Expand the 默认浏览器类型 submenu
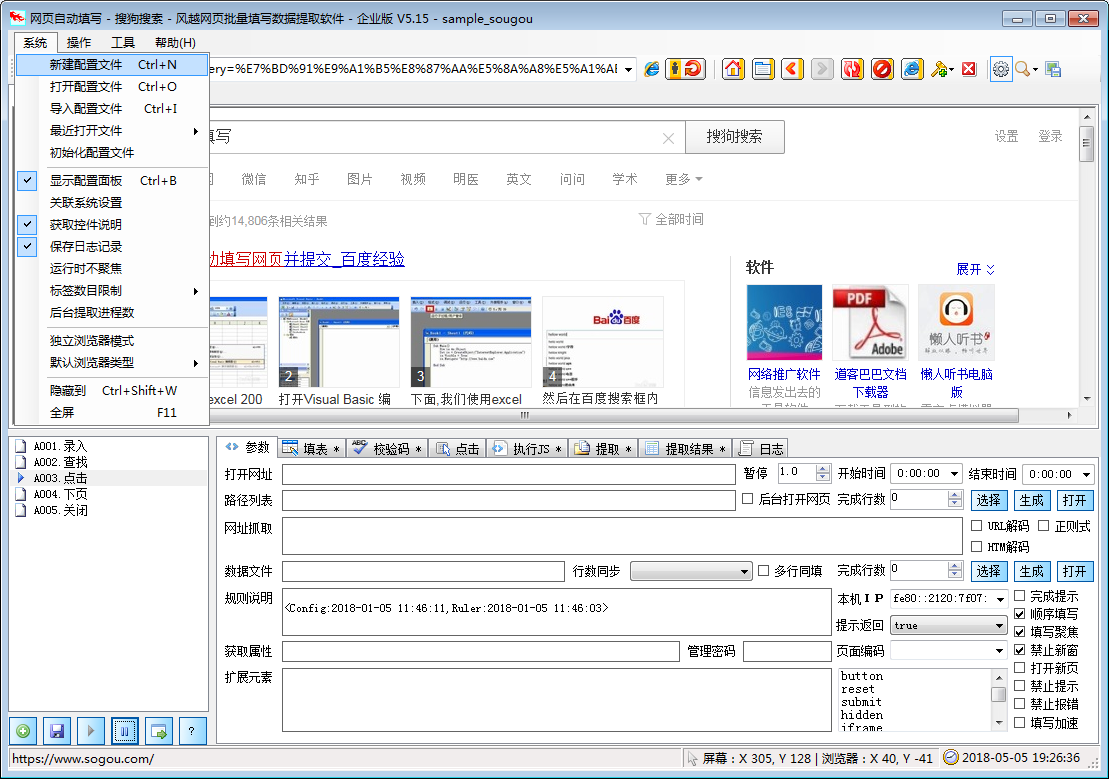1109x779 pixels. point(112,363)
